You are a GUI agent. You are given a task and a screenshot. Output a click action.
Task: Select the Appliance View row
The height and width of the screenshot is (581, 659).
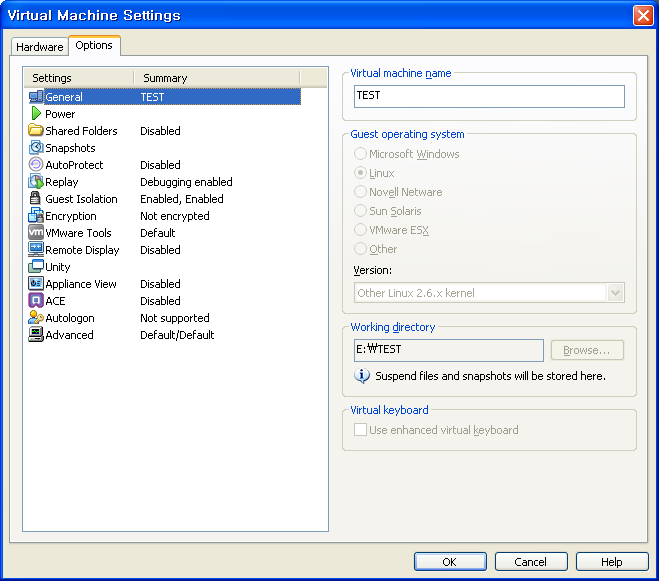[164, 284]
